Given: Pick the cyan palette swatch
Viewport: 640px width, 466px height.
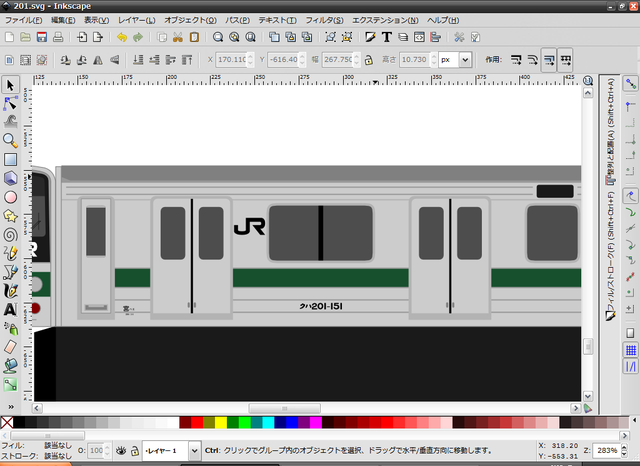Looking at the screenshot, I should coord(268,422).
